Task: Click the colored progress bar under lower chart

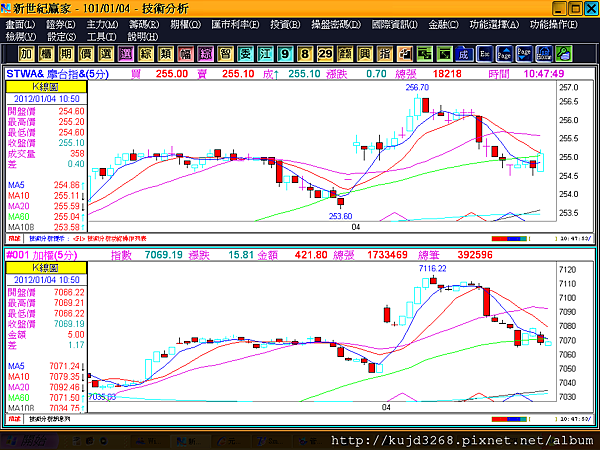Action: pos(510,419)
